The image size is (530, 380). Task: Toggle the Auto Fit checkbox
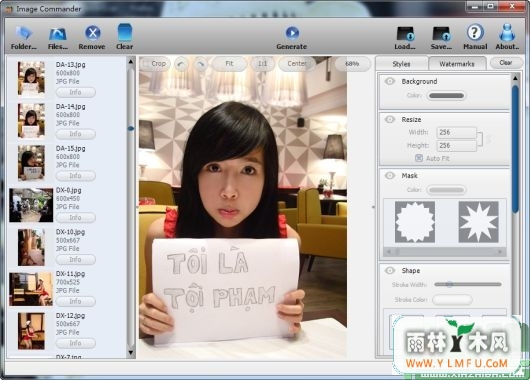pyautogui.click(x=419, y=158)
